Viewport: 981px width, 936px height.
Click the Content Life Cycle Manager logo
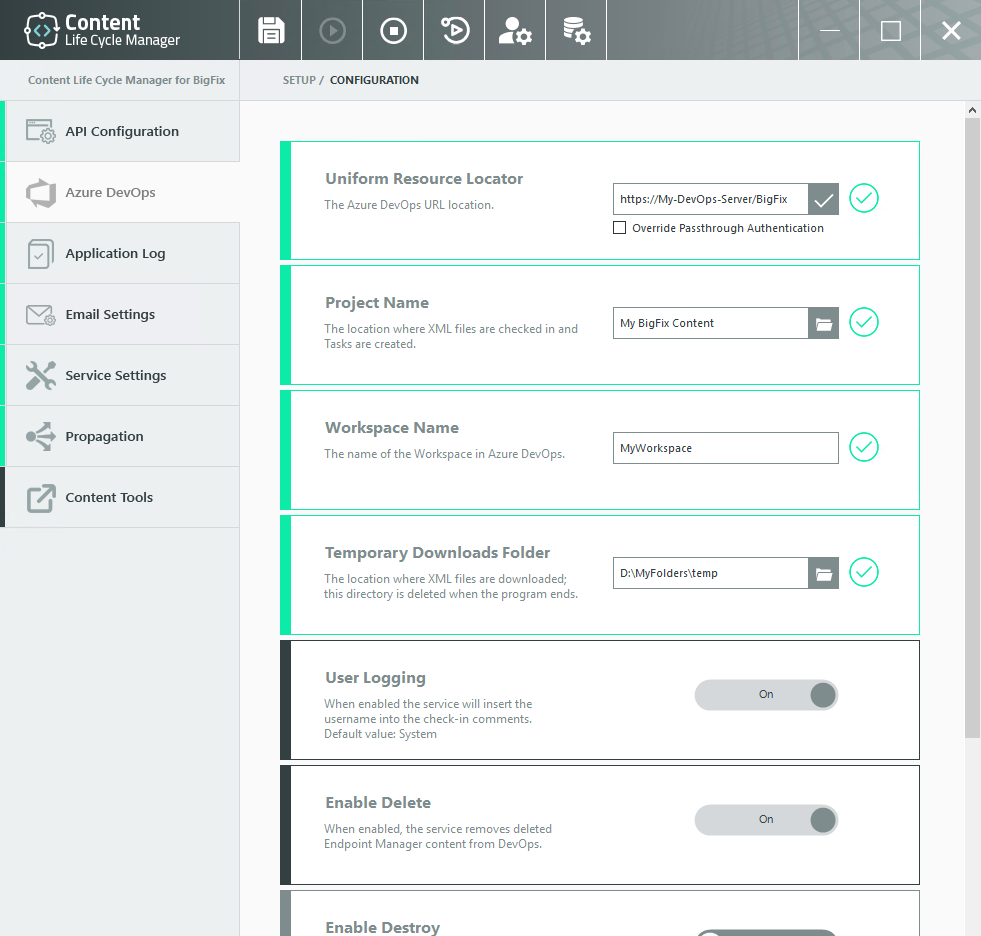[102, 30]
